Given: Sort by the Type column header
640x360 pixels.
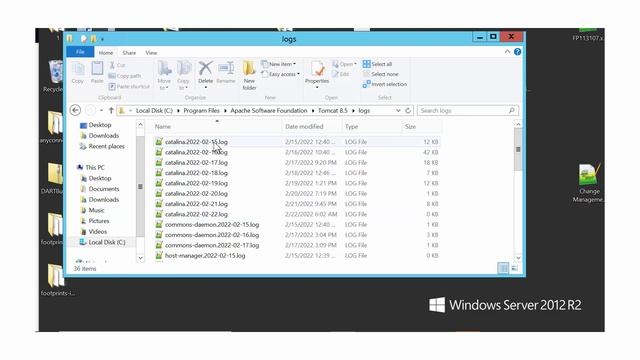Looking at the screenshot, I should (x=371, y=127).
